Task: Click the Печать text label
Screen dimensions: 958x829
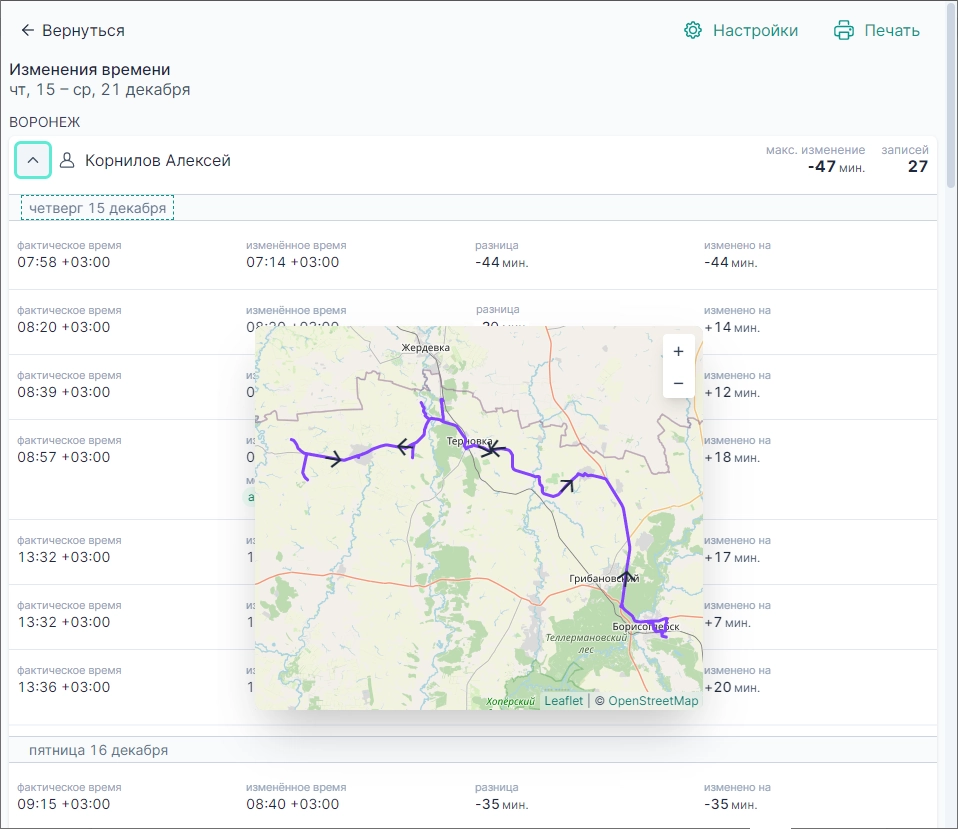Action: [x=892, y=31]
